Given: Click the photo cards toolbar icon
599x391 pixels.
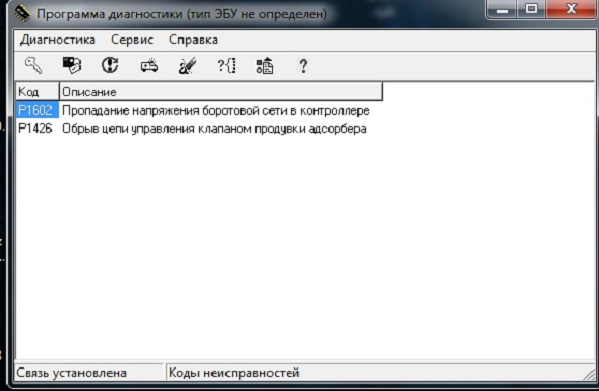Looking at the screenshot, I should [x=72, y=66].
